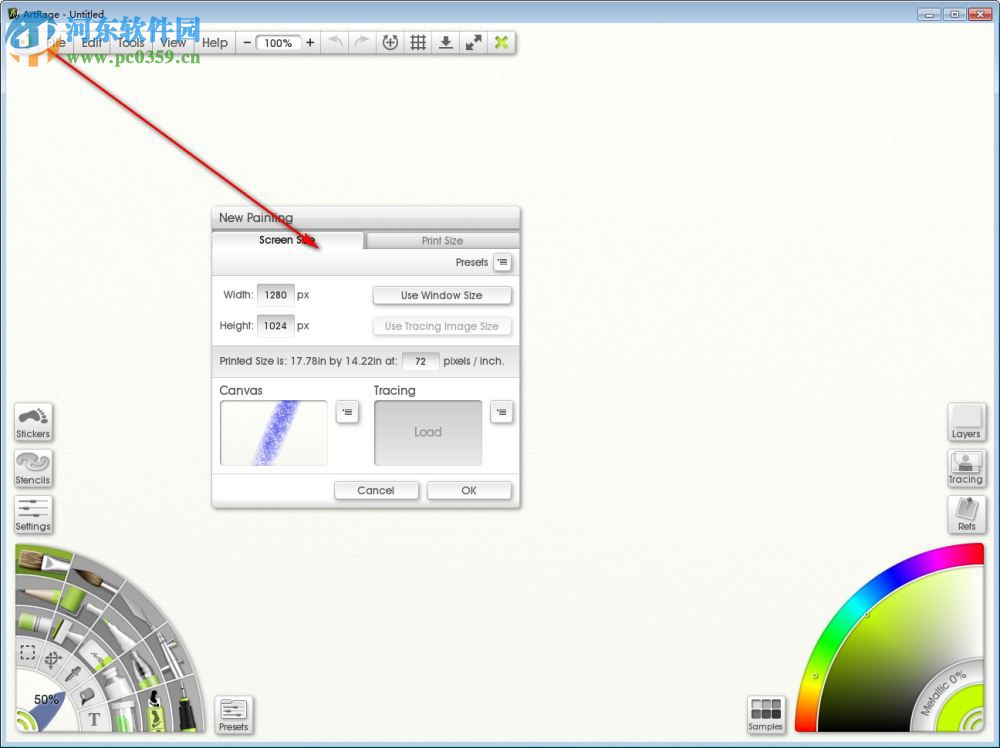Switch to the Screen Size tab
This screenshot has height=748, width=1000.
pyautogui.click(x=287, y=240)
